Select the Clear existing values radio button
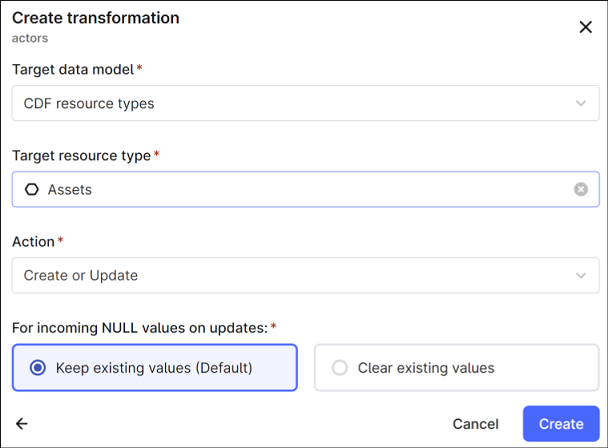 339,368
